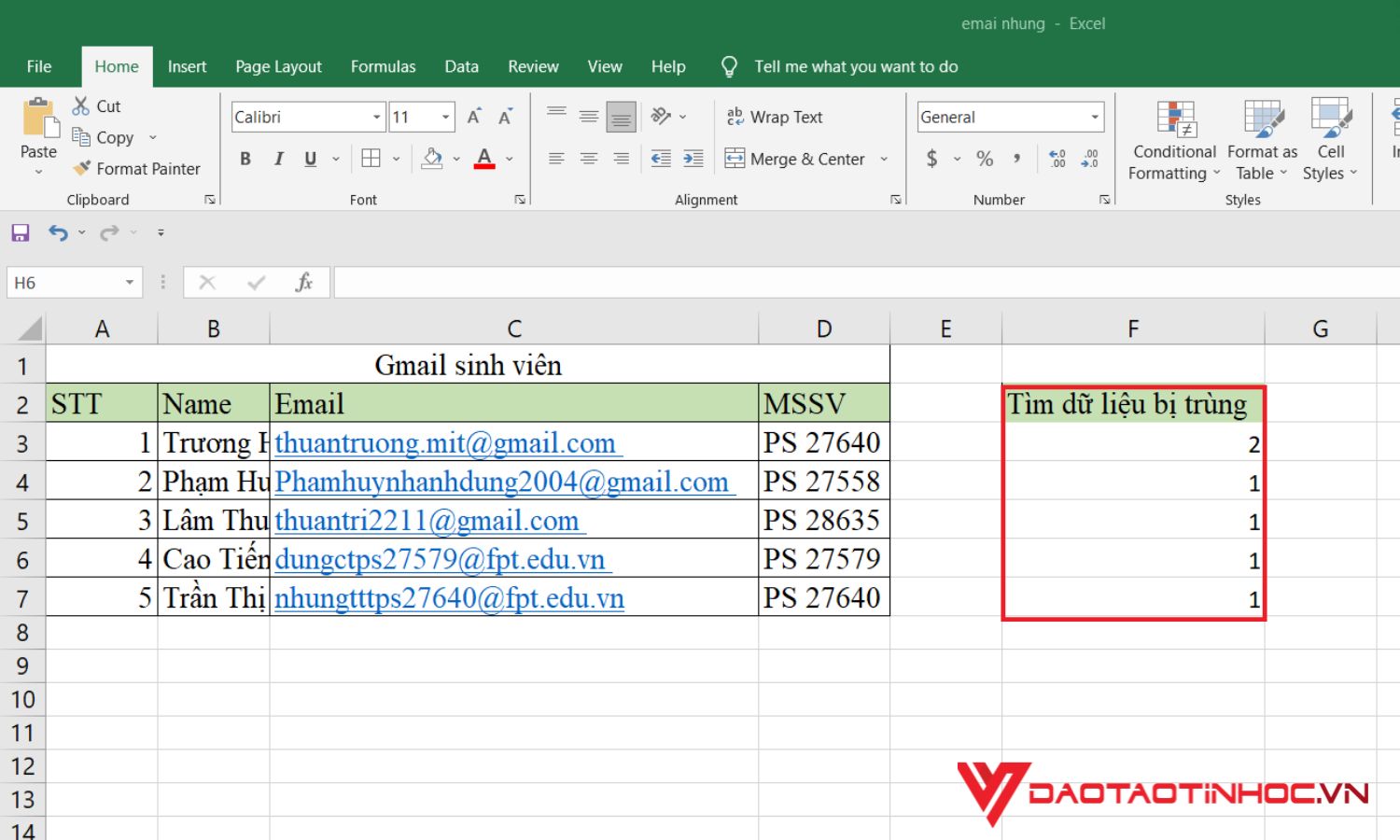Click the red Font Color A
Viewport: 1400px width, 840px height.
point(483,159)
